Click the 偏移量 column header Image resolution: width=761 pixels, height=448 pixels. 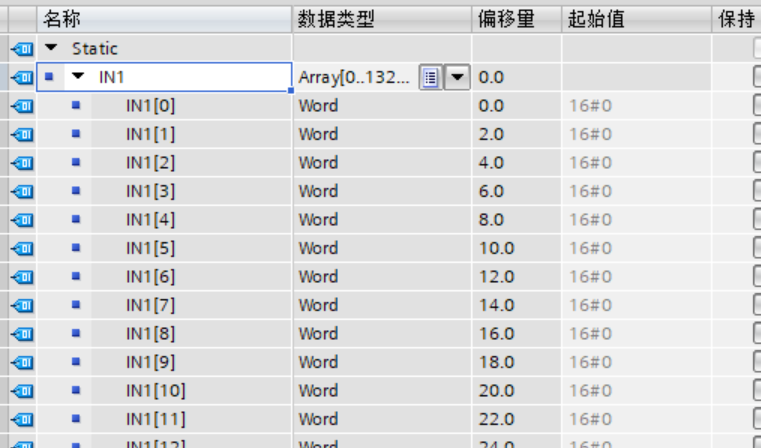point(504,19)
